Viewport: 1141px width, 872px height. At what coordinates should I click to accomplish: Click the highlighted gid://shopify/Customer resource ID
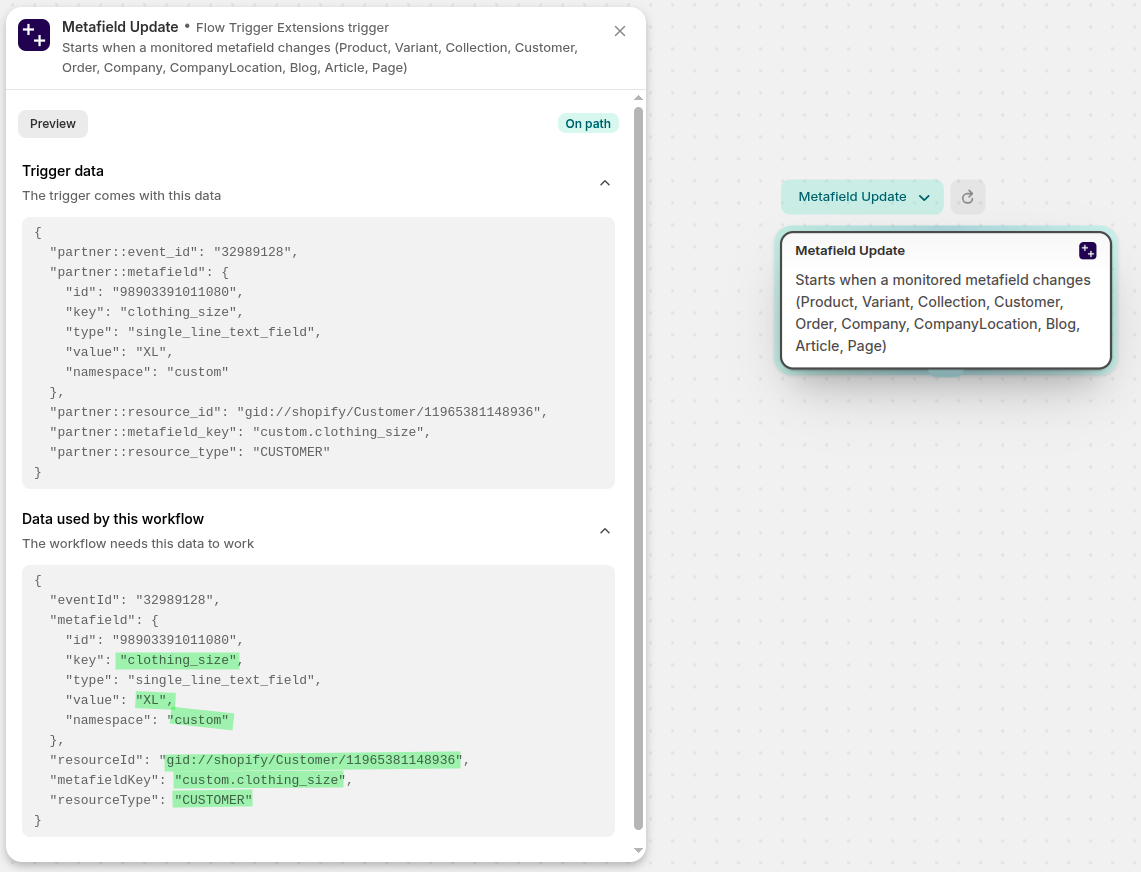pos(313,760)
